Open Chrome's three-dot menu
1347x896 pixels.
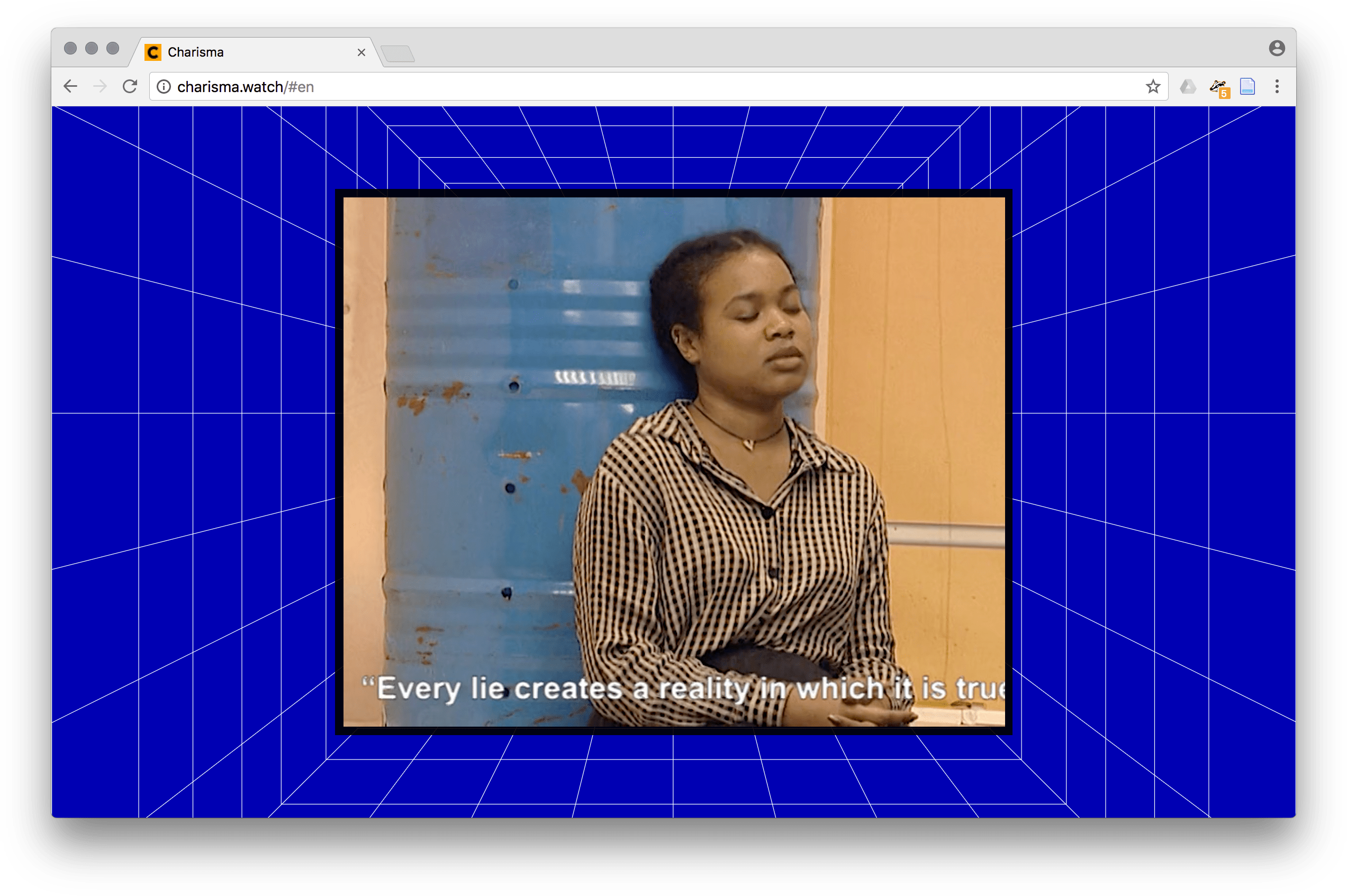pos(1277,86)
